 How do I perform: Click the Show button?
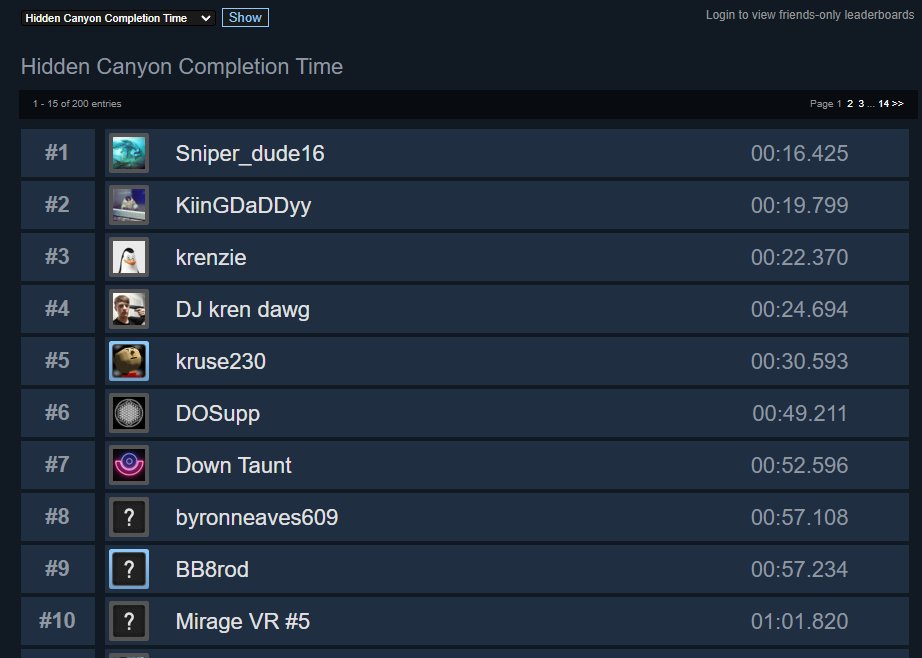tap(244, 17)
